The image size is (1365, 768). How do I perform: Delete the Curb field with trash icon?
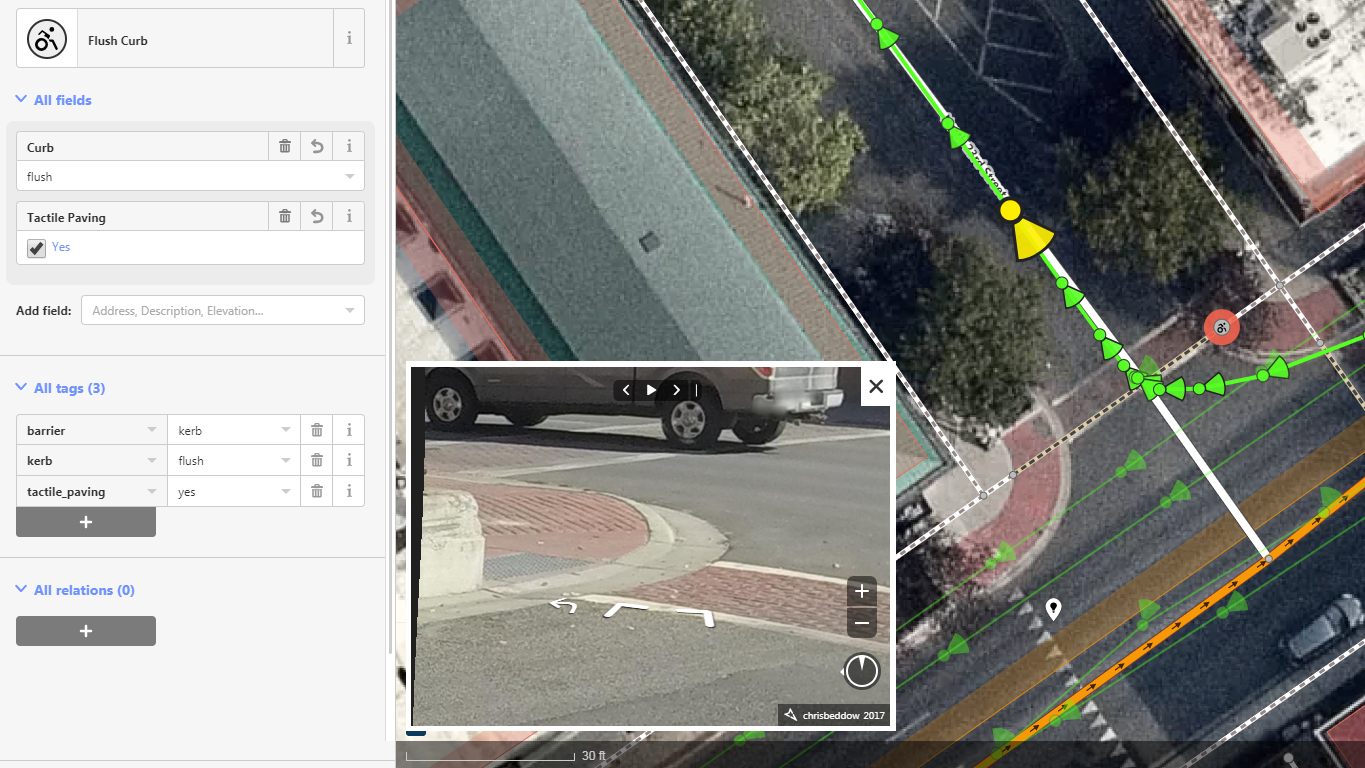tap(285, 147)
